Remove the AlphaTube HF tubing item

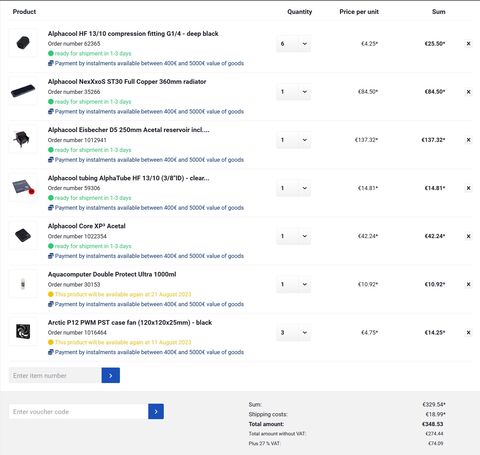click(468, 188)
